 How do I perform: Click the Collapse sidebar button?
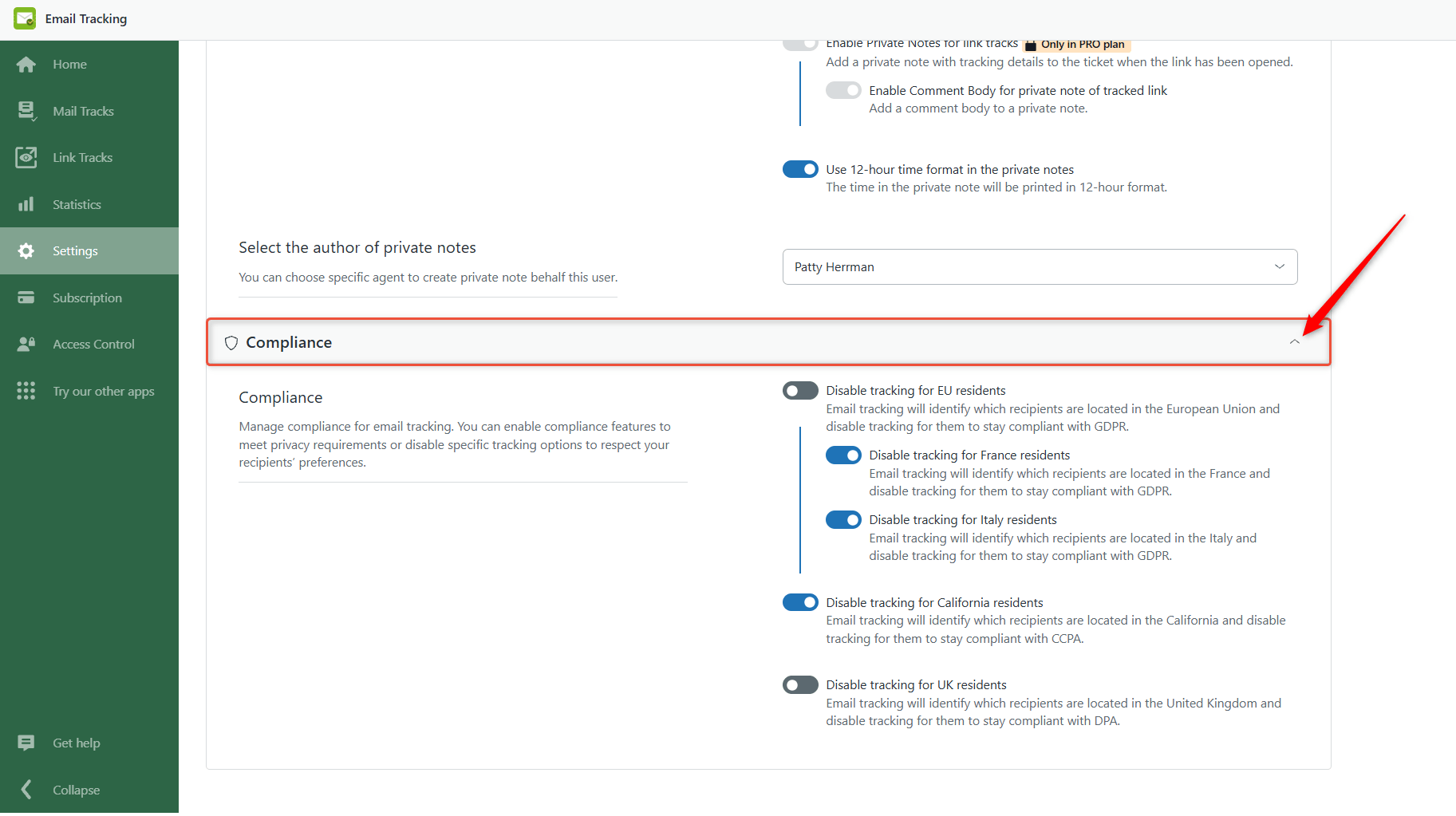(89, 789)
